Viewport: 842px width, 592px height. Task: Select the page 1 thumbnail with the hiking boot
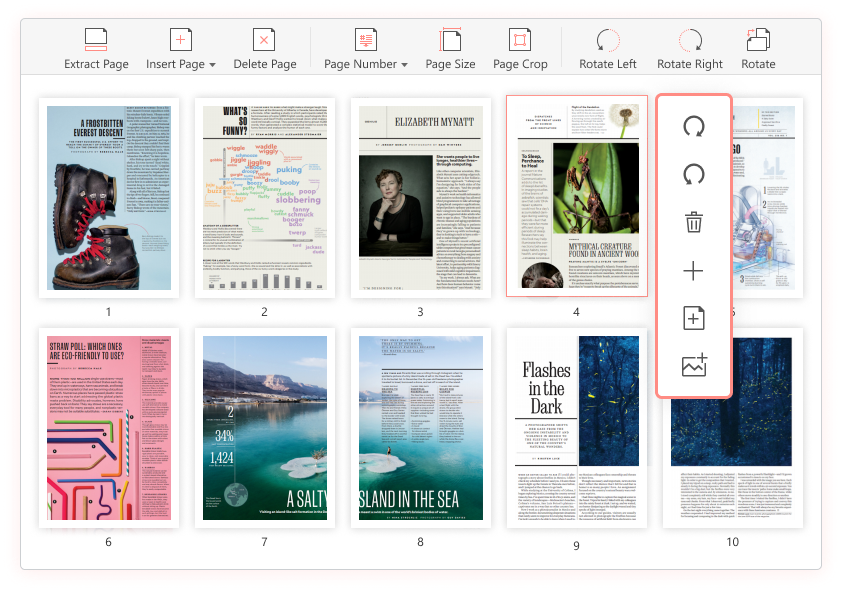pos(108,197)
